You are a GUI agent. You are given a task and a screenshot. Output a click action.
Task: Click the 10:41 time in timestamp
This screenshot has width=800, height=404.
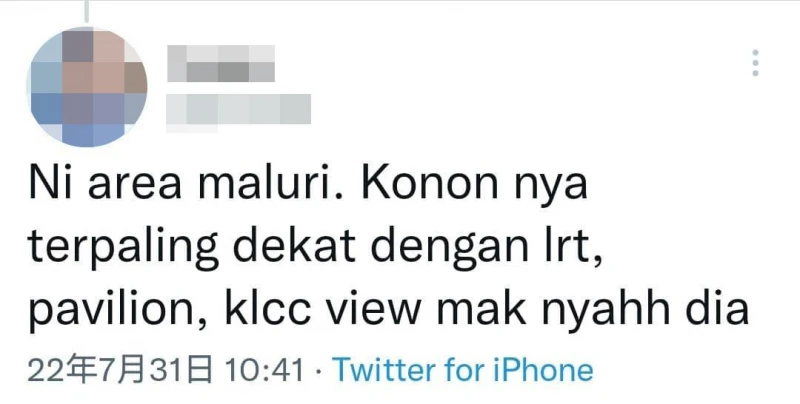coord(265,370)
